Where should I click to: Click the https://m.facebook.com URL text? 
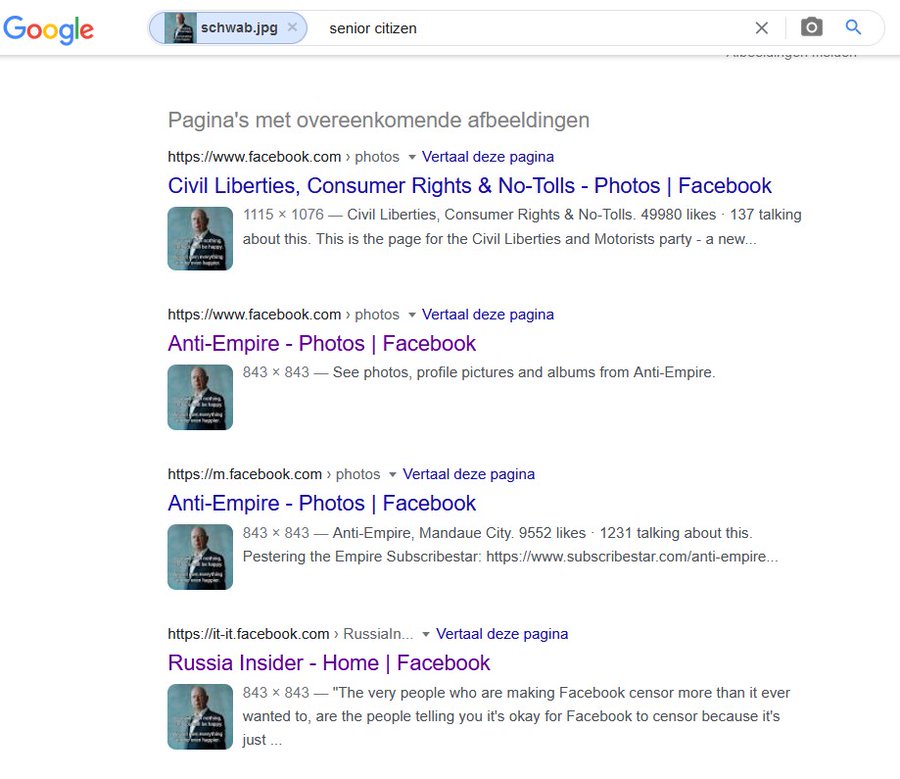[245, 474]
